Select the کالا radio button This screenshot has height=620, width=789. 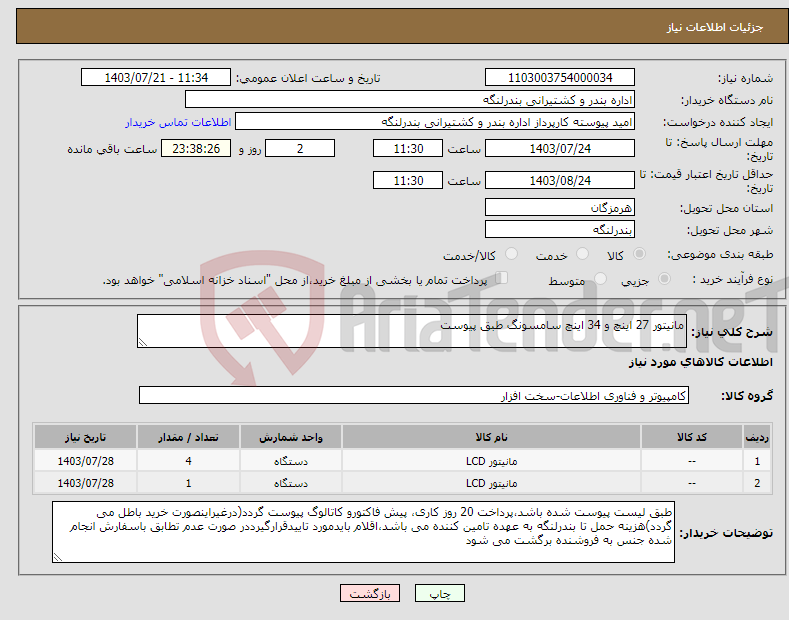tap(639, 254)
